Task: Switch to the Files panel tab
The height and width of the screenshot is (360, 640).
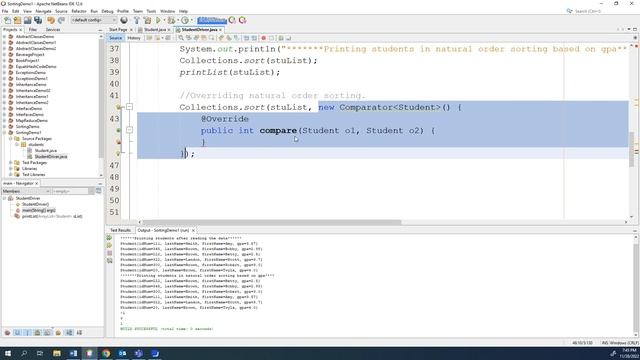Action: (x=33, y=30)
